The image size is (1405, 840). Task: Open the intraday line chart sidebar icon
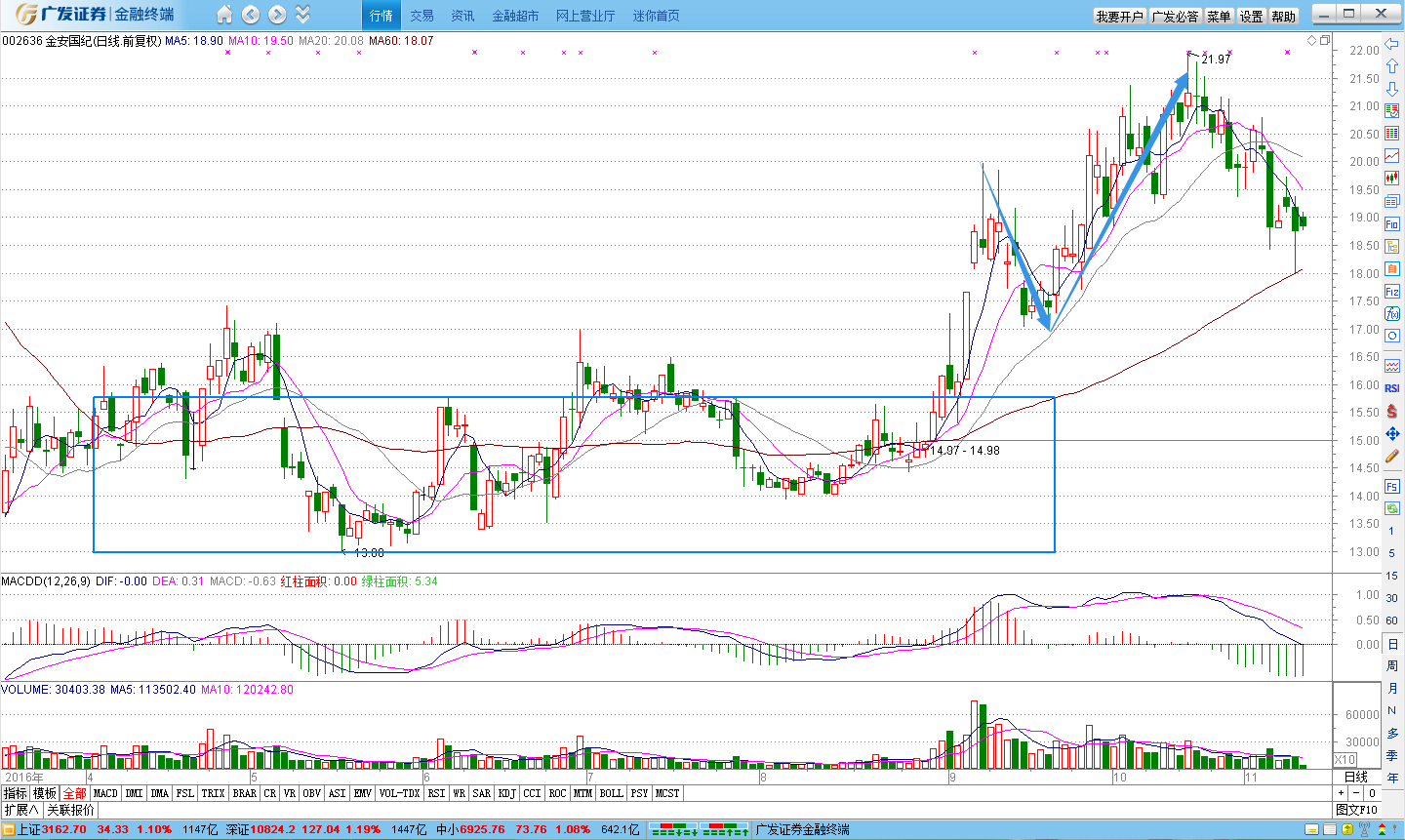click(1392, 156)
